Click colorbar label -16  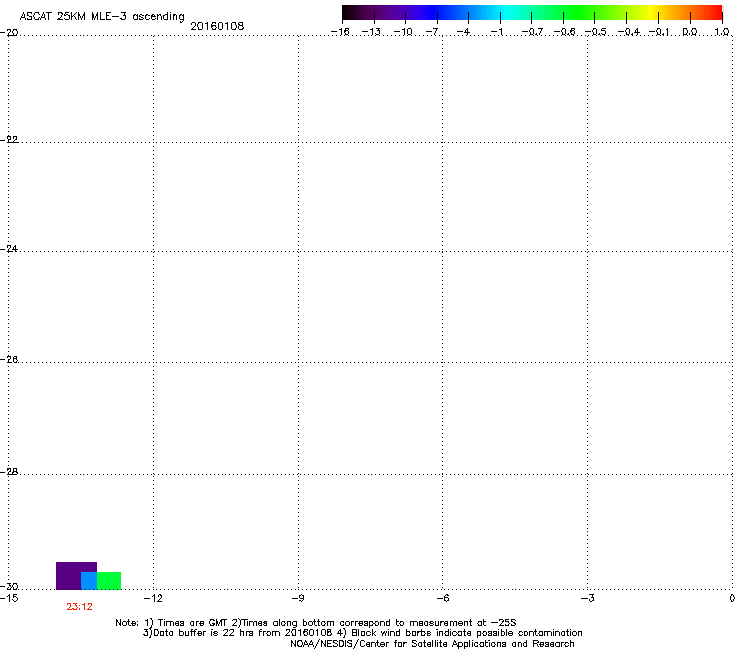[340, 32]
